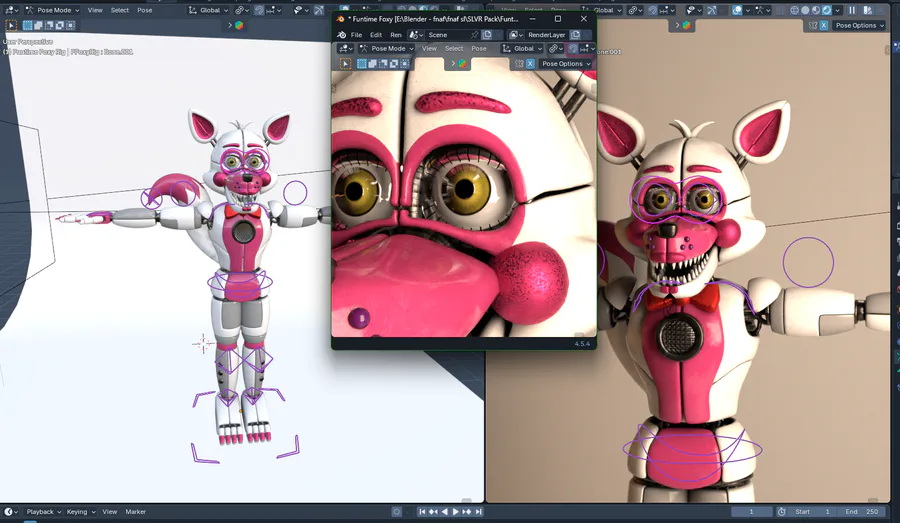This screenshot has width=900, height=523.
Task: Open snapping options in left viewport
Action: [274, 10]
